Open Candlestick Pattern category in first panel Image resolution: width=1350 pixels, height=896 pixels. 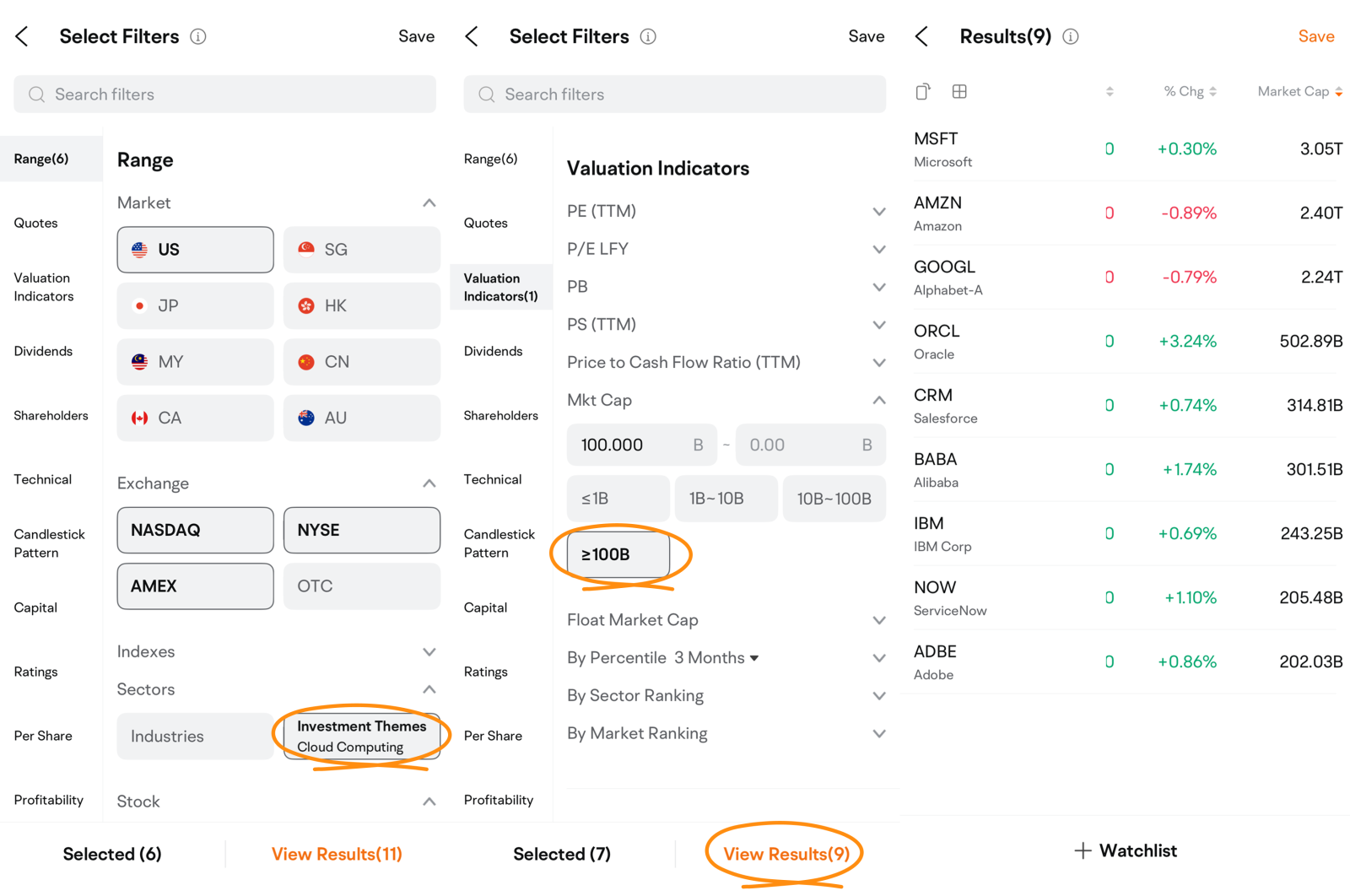coord(49,543)
